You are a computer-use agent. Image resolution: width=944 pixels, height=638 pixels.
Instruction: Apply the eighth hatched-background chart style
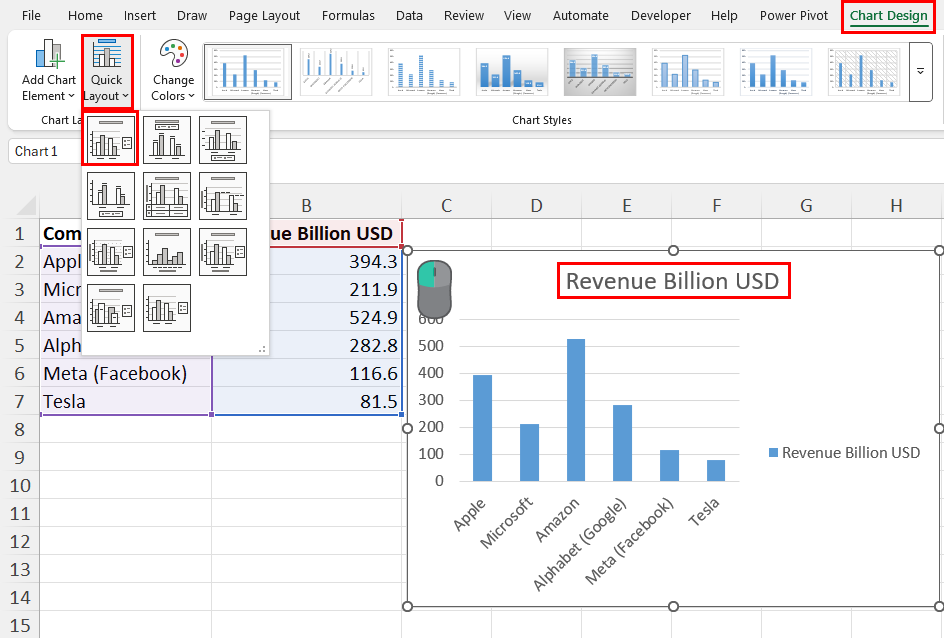(863, 72)
